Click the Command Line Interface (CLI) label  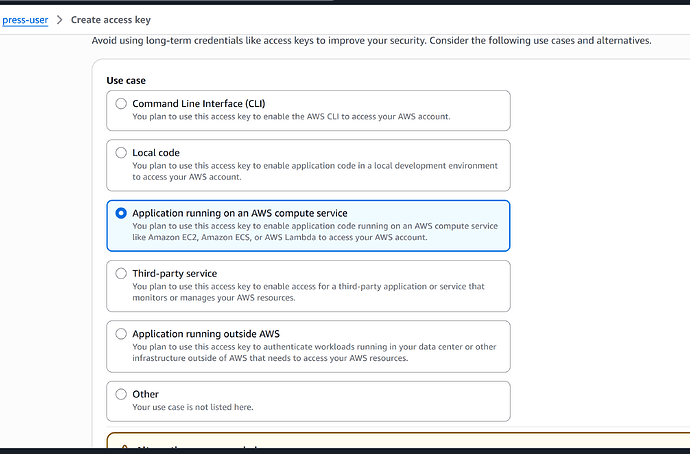(x=199, y=103)
